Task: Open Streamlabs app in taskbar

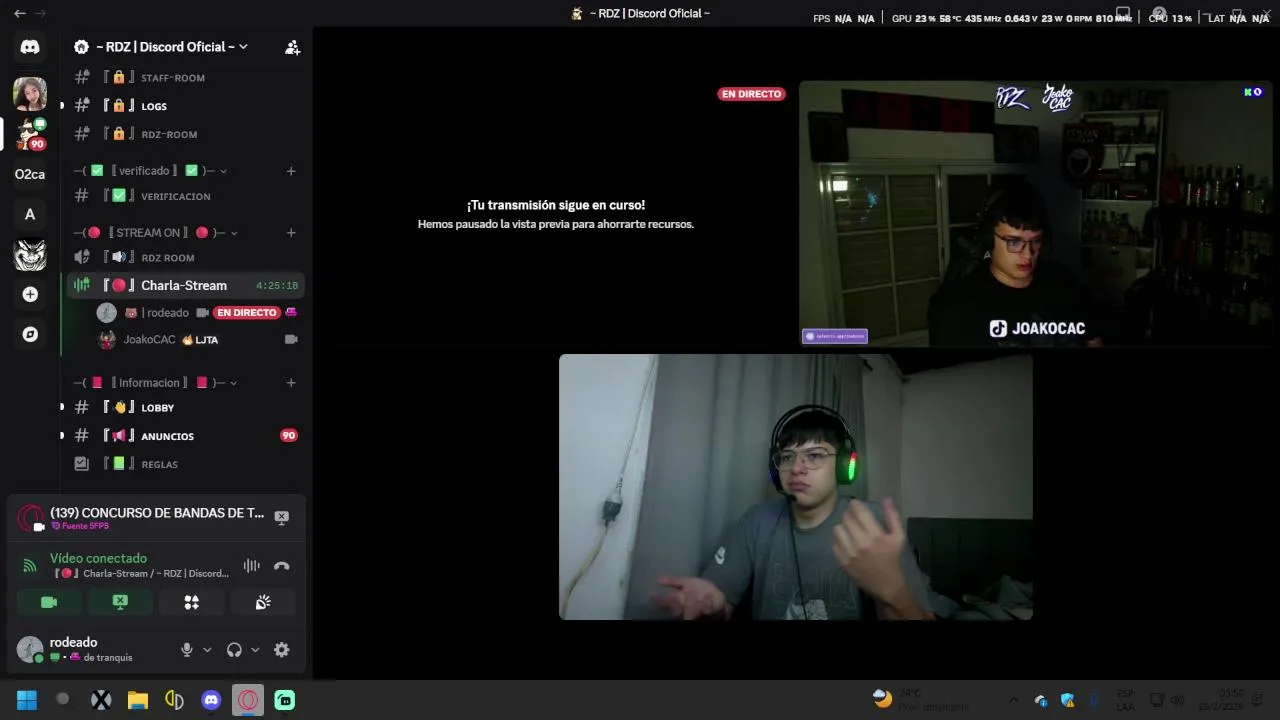Action: tap(285, 700)
